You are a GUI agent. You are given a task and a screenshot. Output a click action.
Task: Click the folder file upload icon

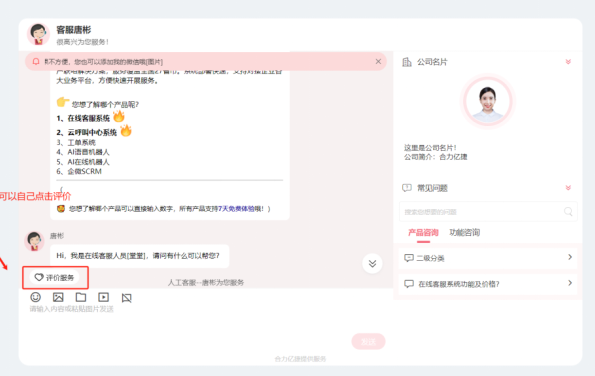(x=81, y=297)
